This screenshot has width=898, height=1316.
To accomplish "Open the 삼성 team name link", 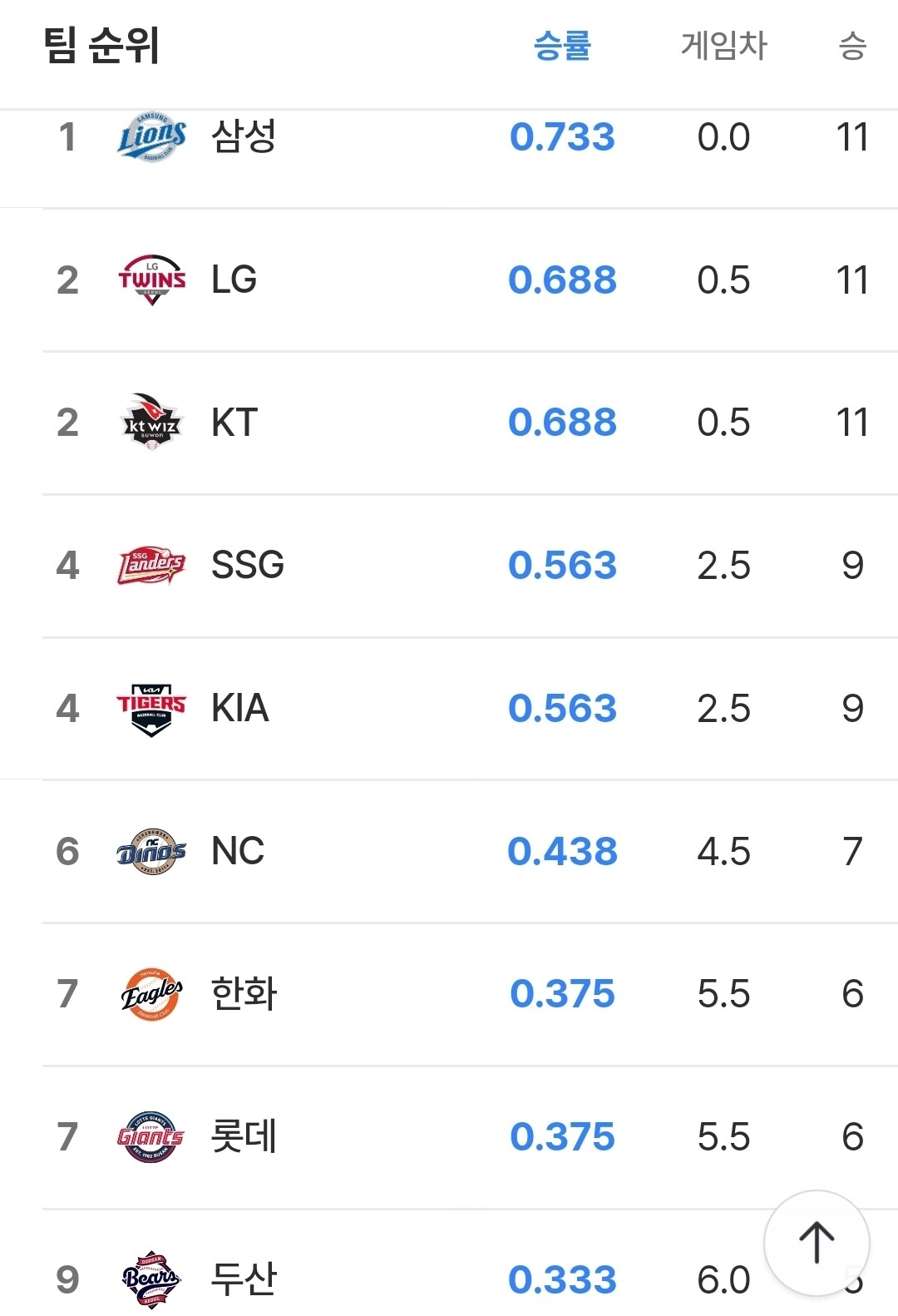I will (x=244, y=136).
